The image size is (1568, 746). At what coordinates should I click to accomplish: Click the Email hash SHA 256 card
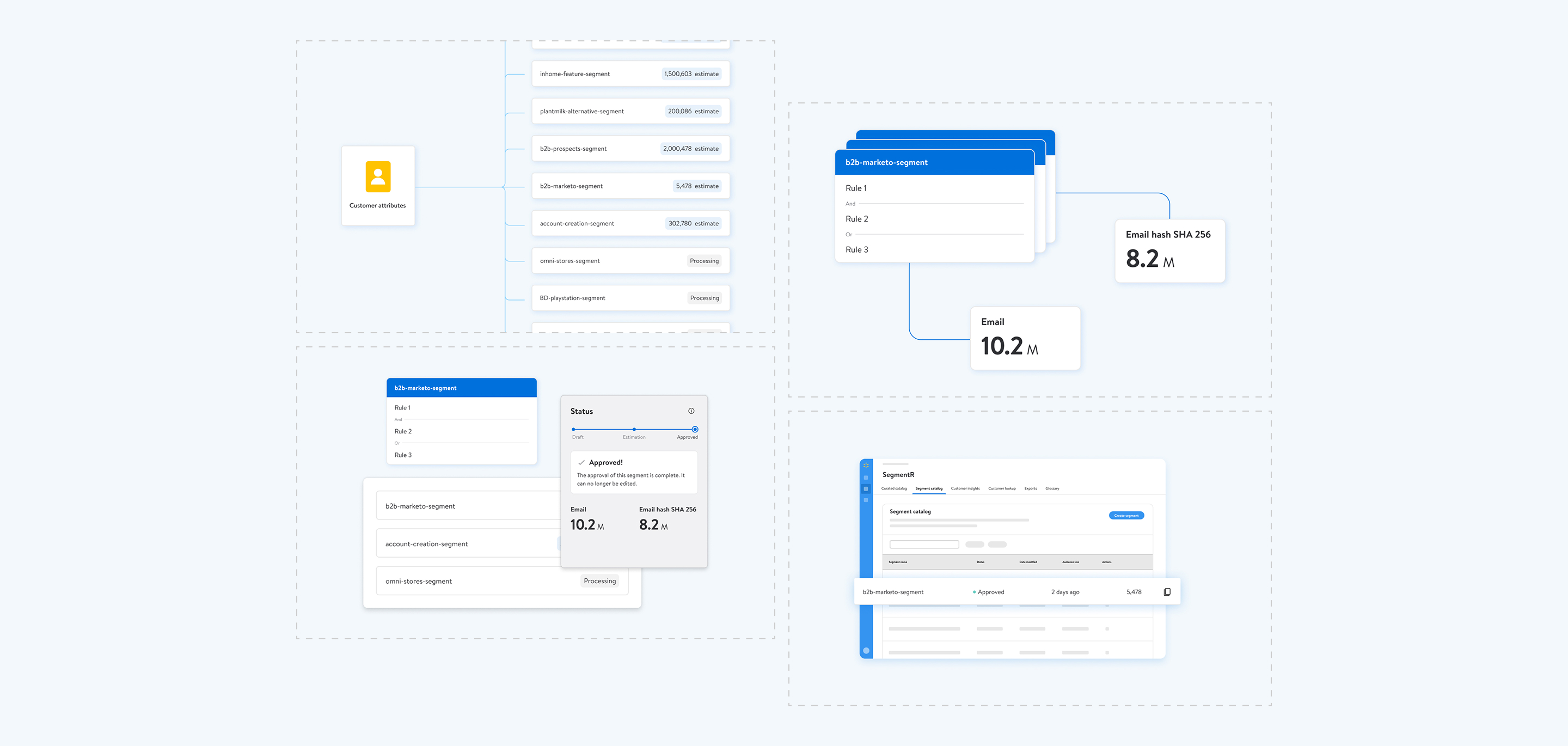(x=1169, y=250)
